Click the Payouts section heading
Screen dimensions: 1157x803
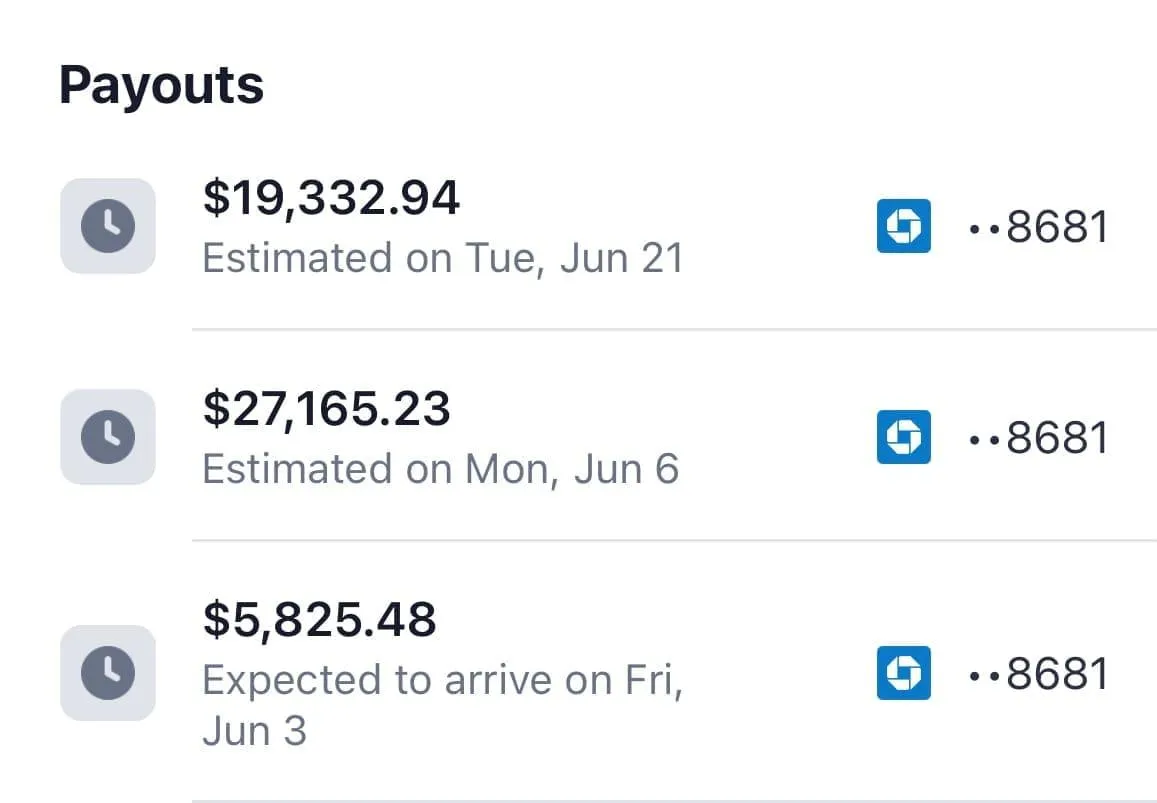[x=161, y=85]
